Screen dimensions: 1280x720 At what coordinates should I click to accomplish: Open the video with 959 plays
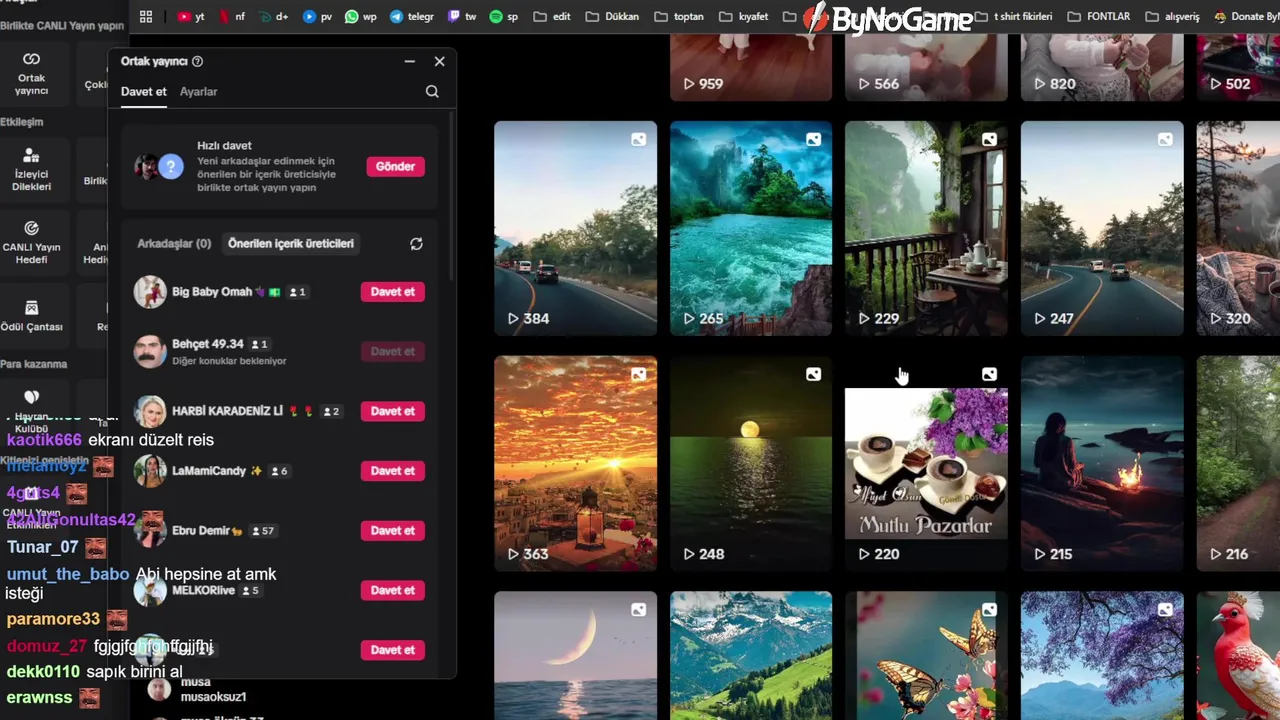(x=751, y=67)
